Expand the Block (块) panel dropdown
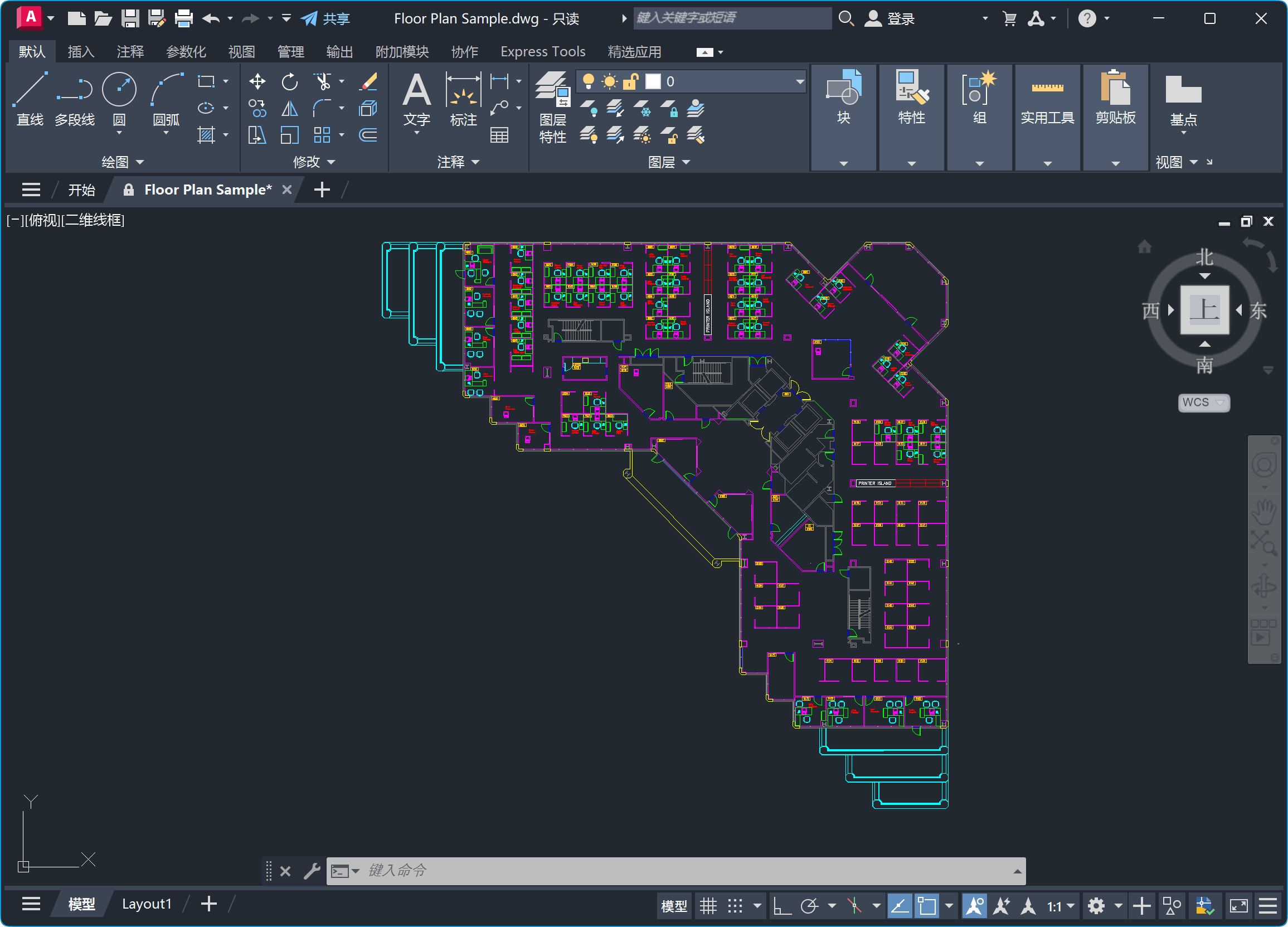The width and height of the screenshot is (1288, 927). click(843, 163)
